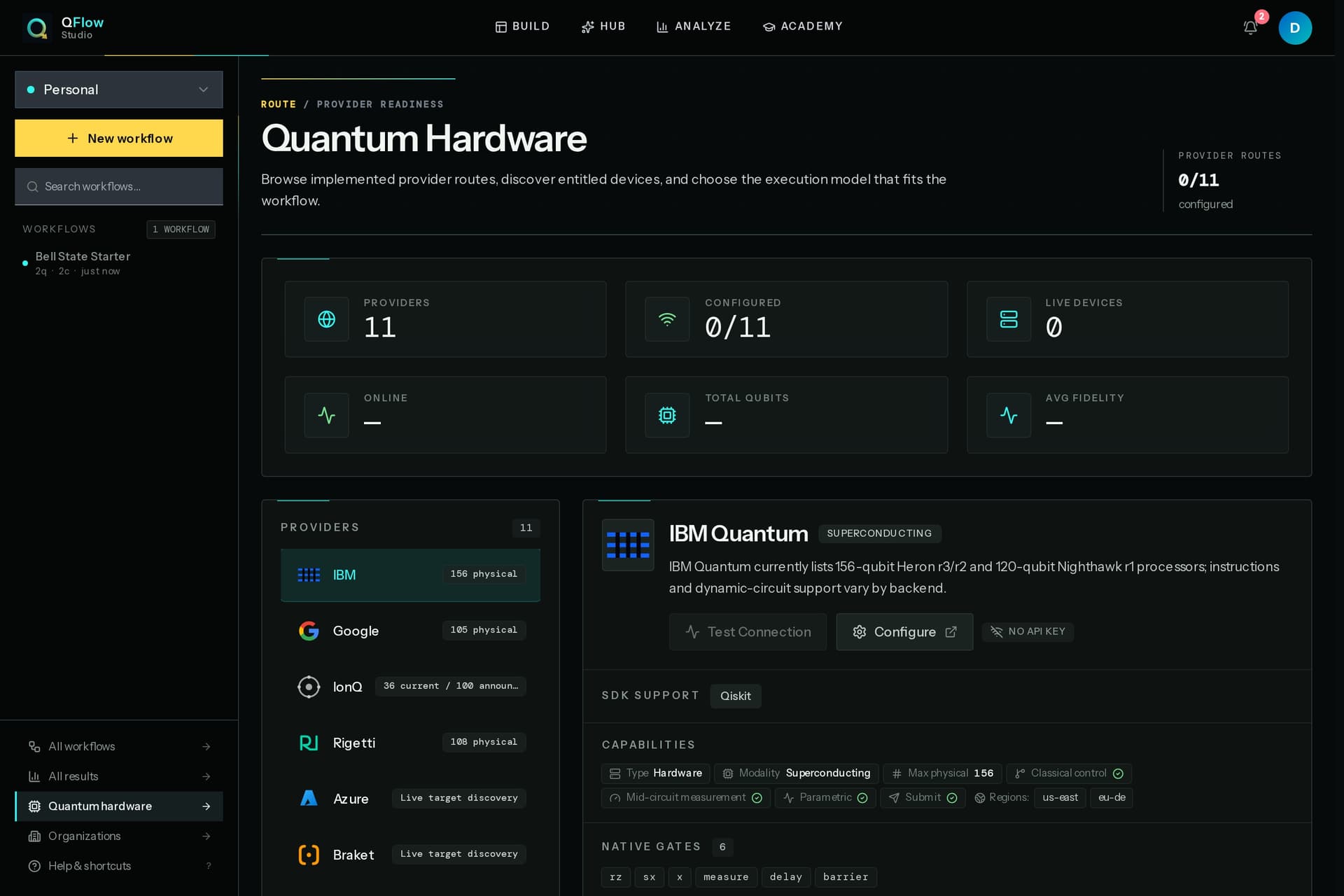This screenshot has height=896, width=1344.
Task: Click the SUPERCONDUCTING badge
Action: pyautogui.click(x=879, y=533)
